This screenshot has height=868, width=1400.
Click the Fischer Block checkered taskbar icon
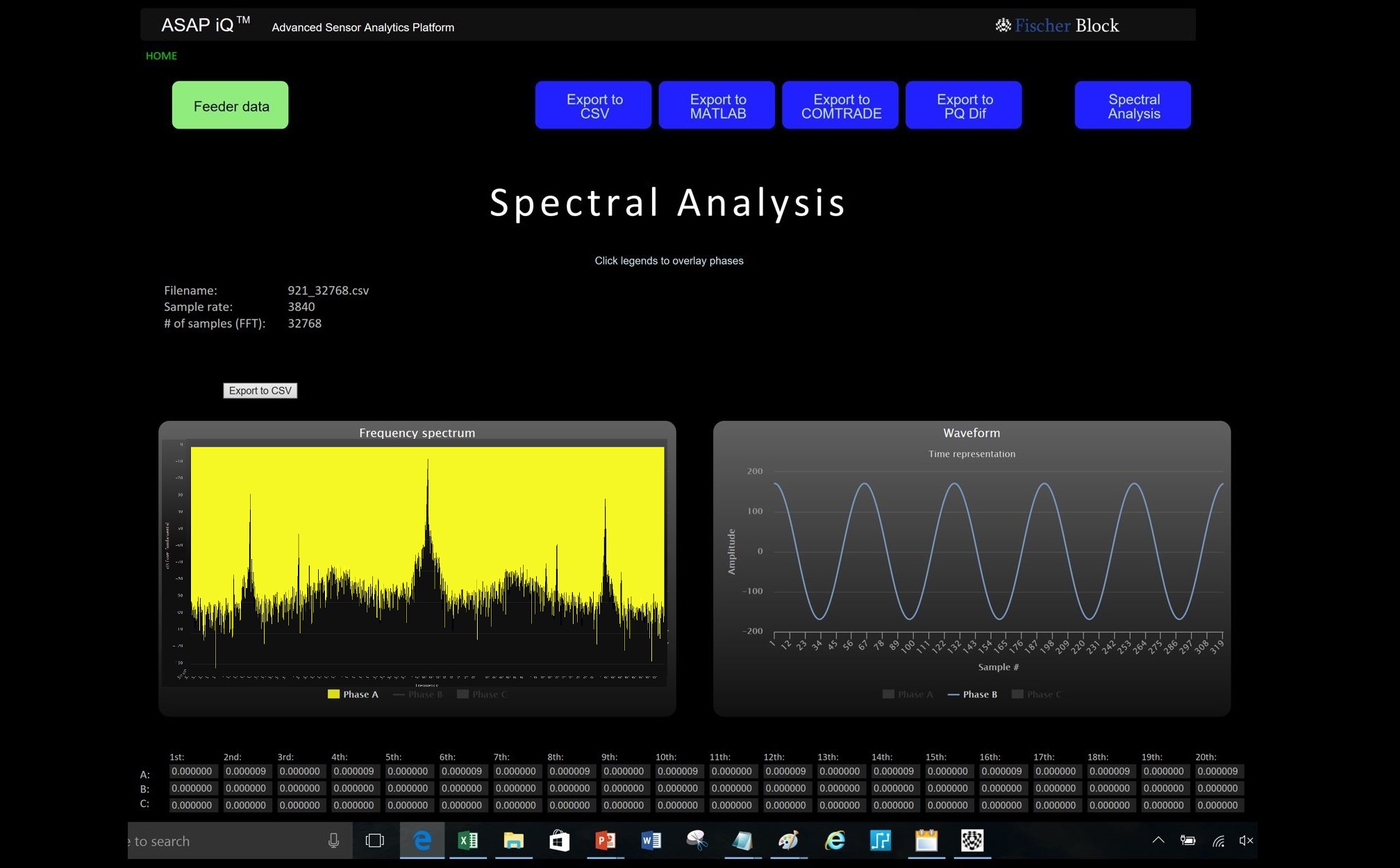pyautogui.click(x=972, y=841)
